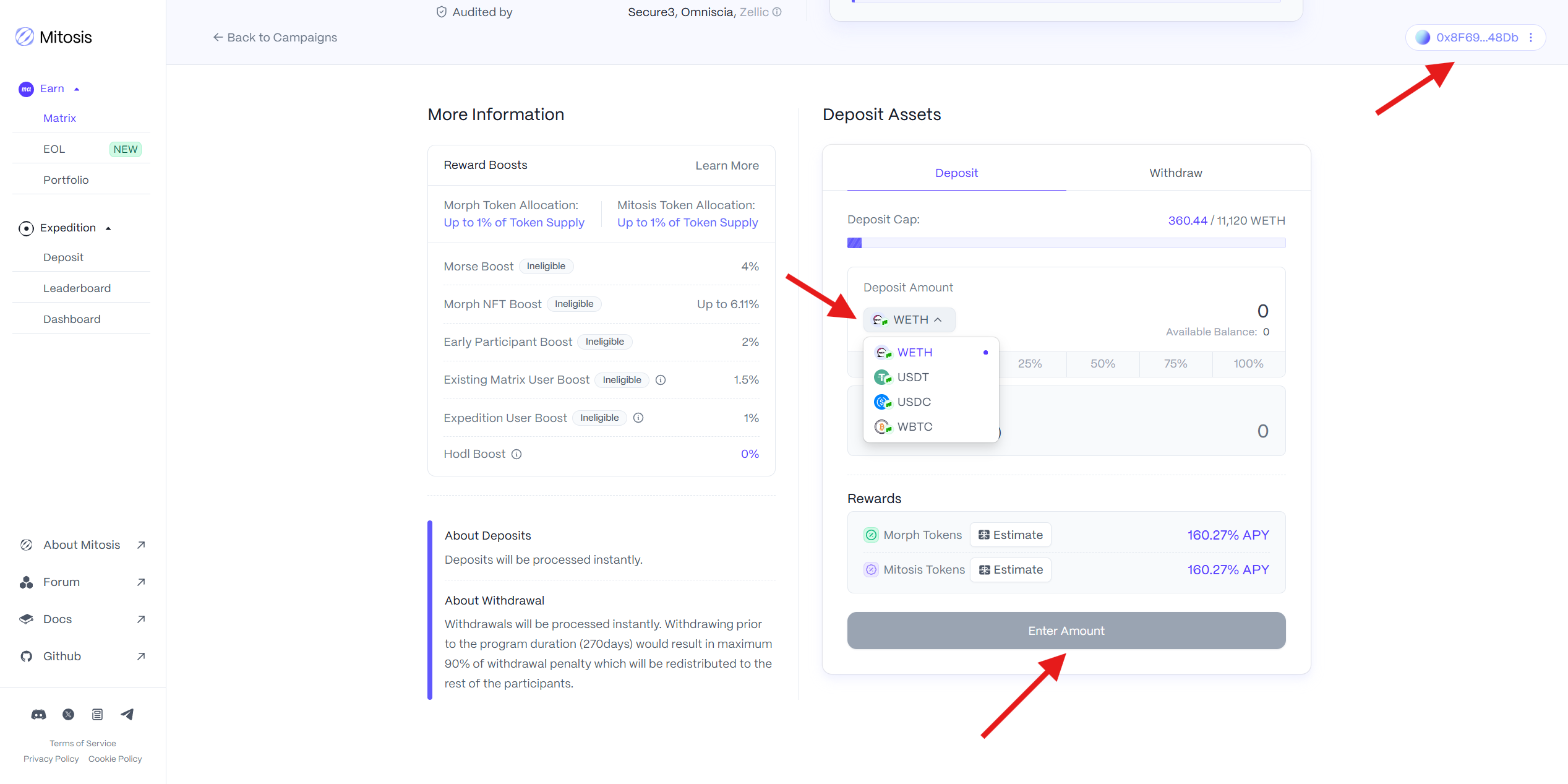
Task: Set deposit amount to 100%
Action: pyautogui.click(x=1249, y=364)
